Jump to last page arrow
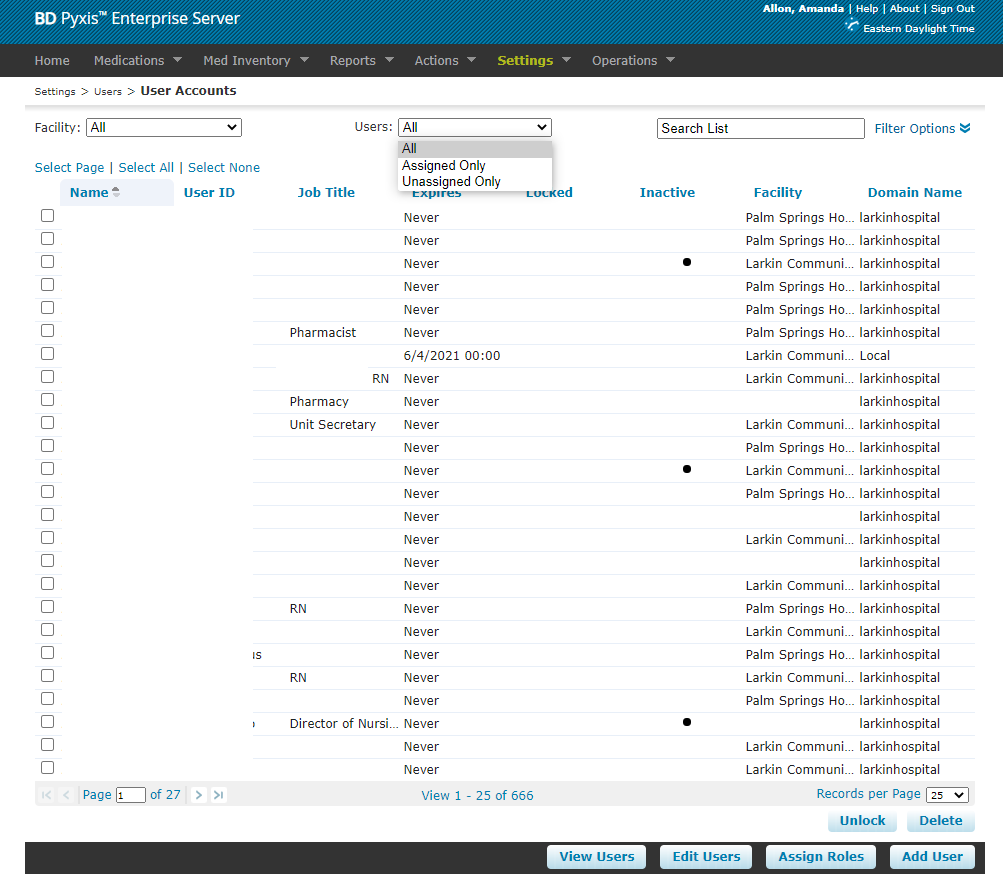Screen dimensions: 1003x875 [x=219, y=795]
